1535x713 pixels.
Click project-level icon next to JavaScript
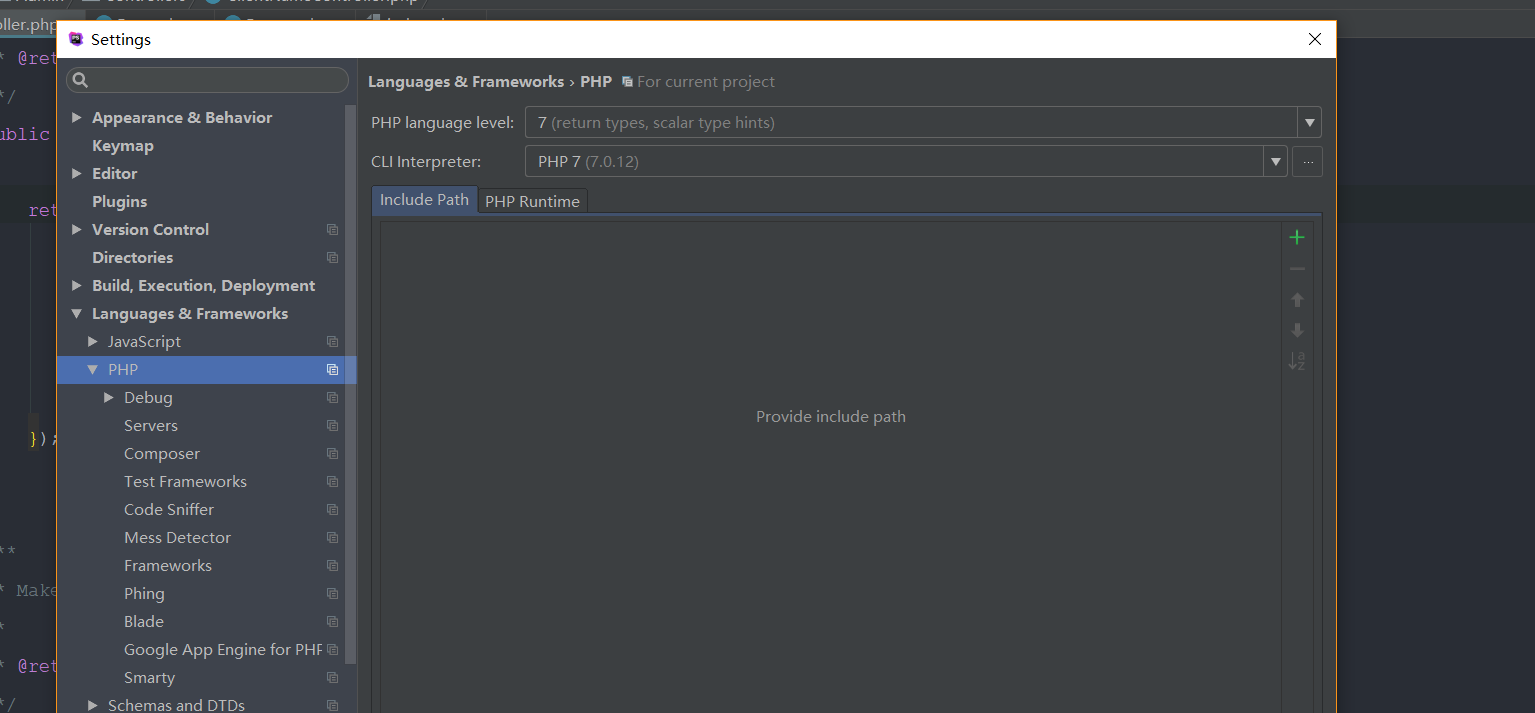pos(333,342)
